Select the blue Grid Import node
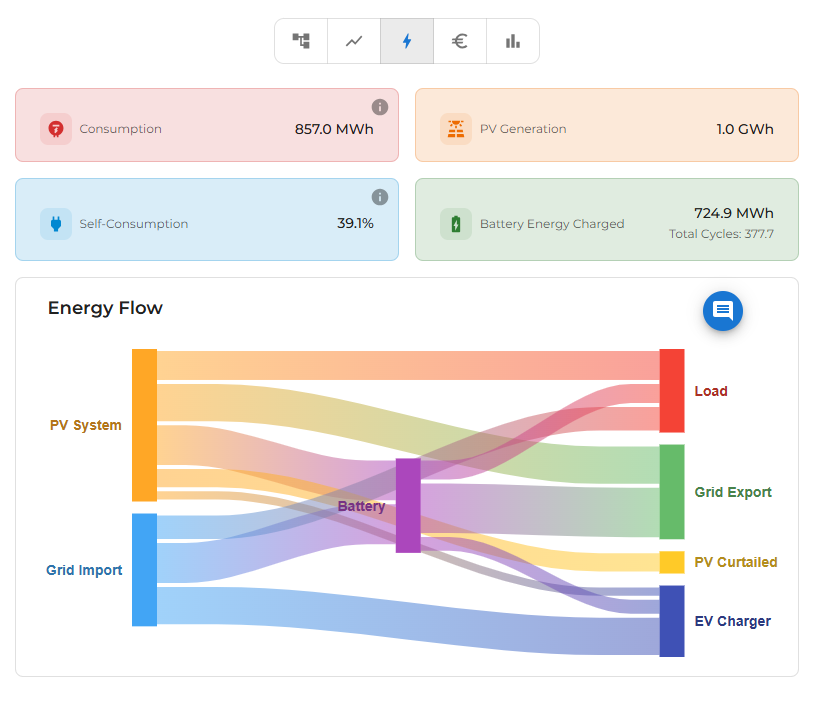 [x=144, y=570]
